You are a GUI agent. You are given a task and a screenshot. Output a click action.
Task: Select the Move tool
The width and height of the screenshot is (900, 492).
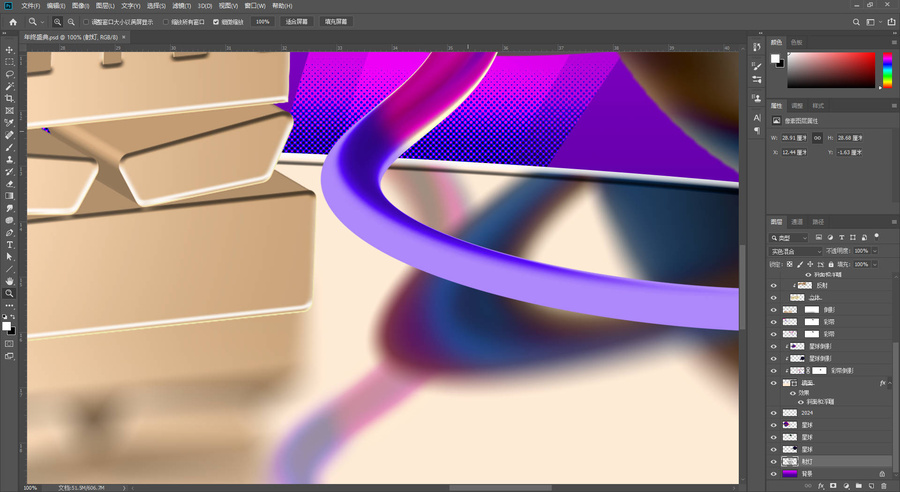[x=9, y=50]
